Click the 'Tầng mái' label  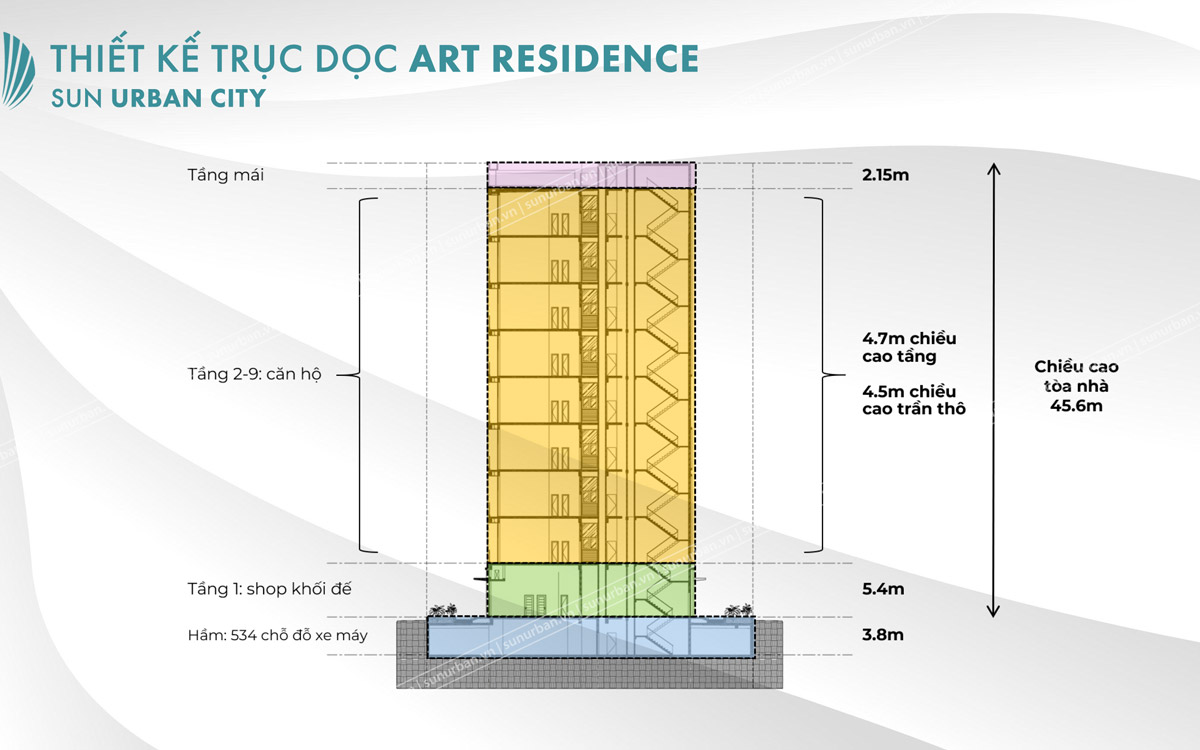225,176
